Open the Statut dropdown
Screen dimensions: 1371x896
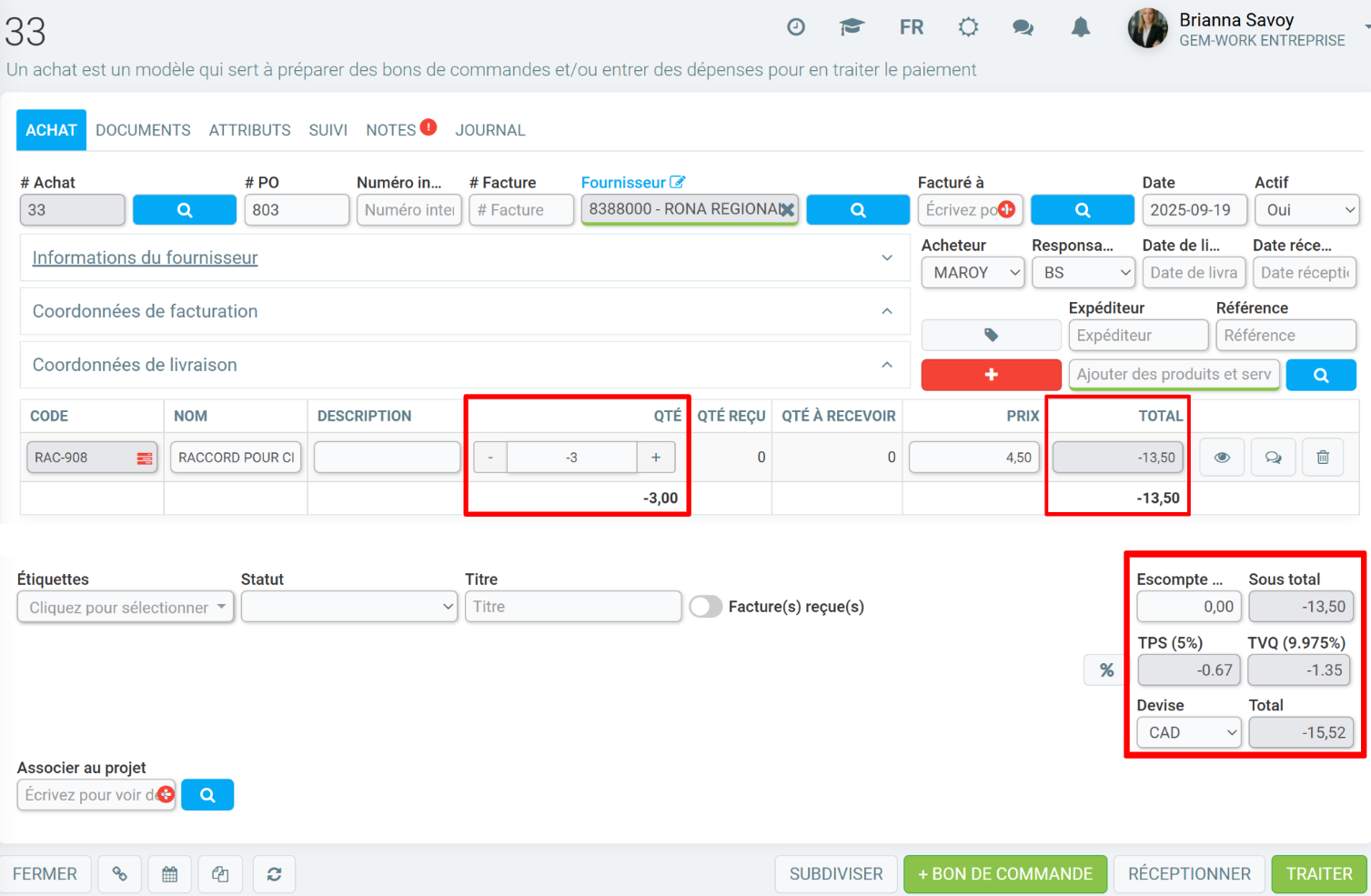[x=349, y=607]
